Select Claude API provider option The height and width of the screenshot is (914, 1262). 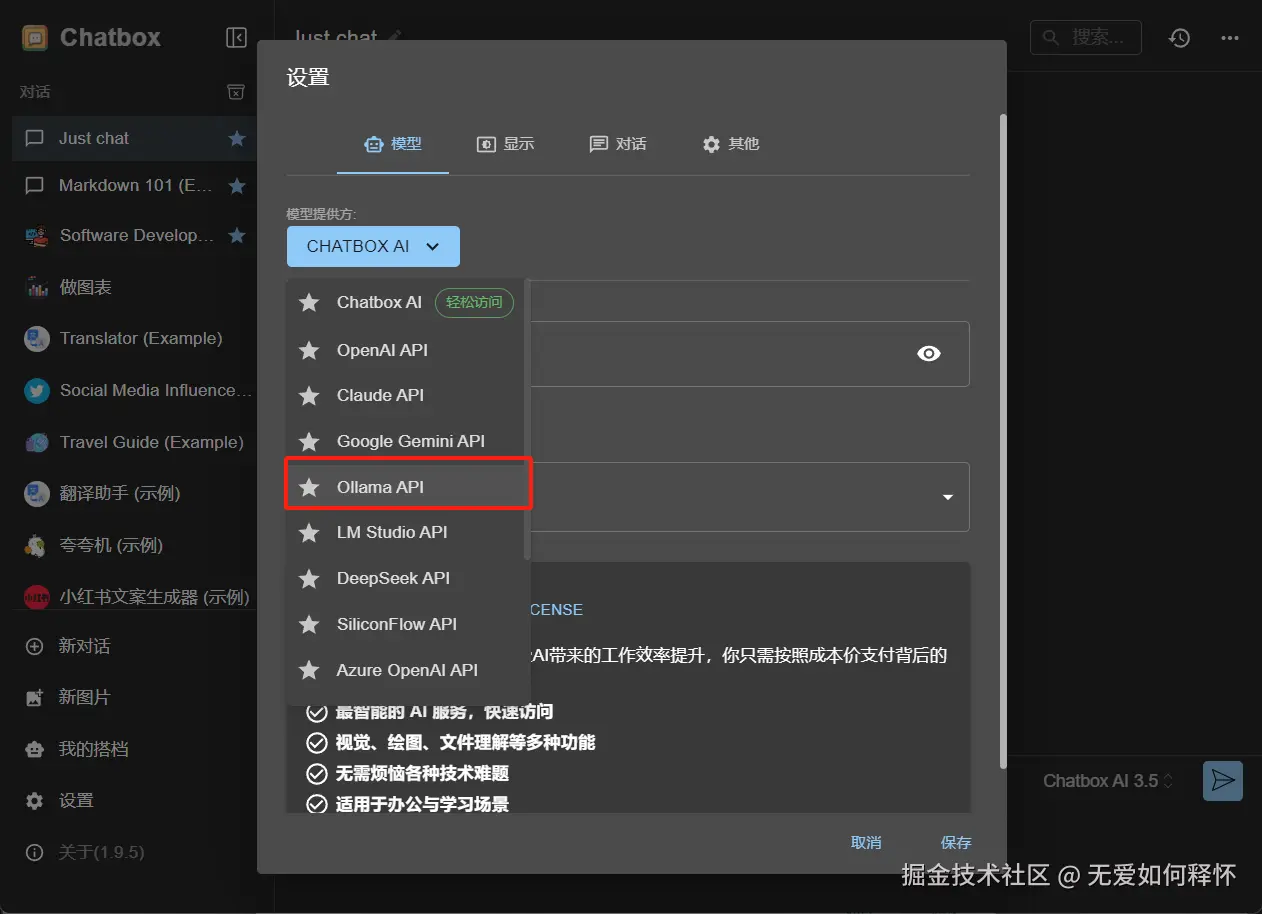tap(406, 395)
